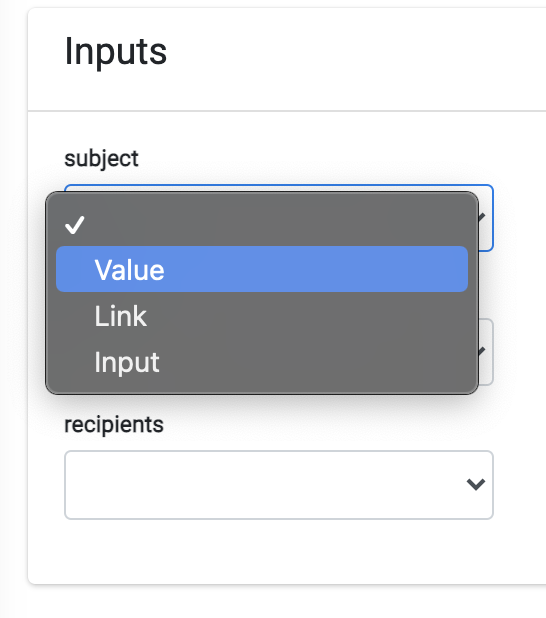546x618 pixels.
Task: Click the gray page background below the card
Action: [276, 602]
